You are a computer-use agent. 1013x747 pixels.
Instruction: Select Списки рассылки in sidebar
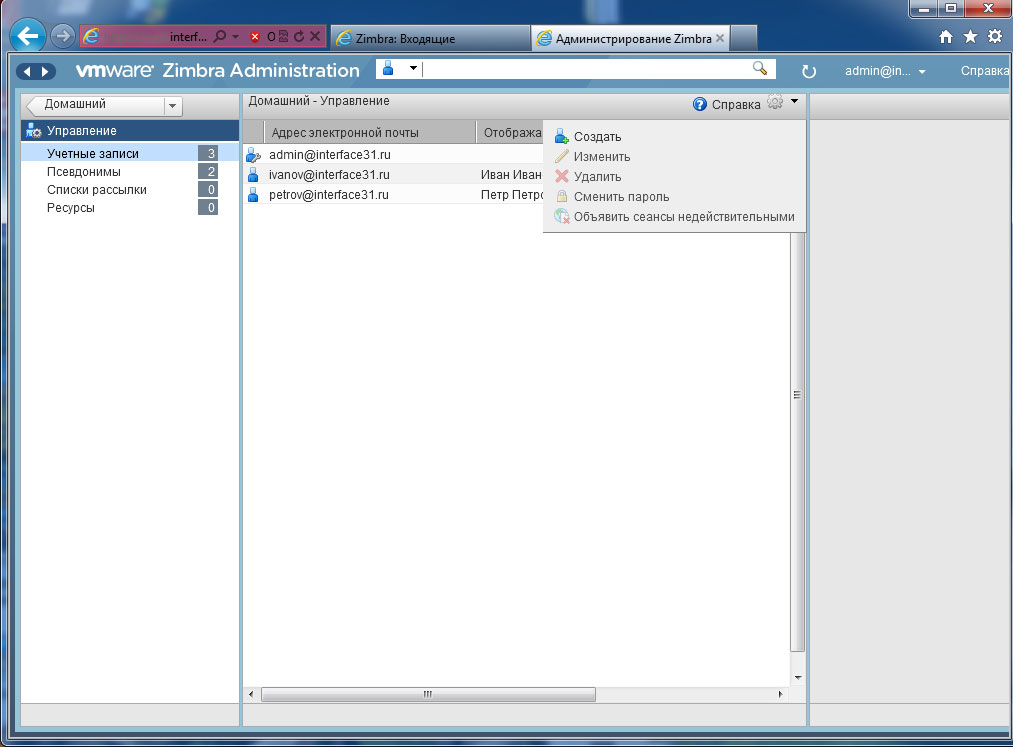pos(130,189)
